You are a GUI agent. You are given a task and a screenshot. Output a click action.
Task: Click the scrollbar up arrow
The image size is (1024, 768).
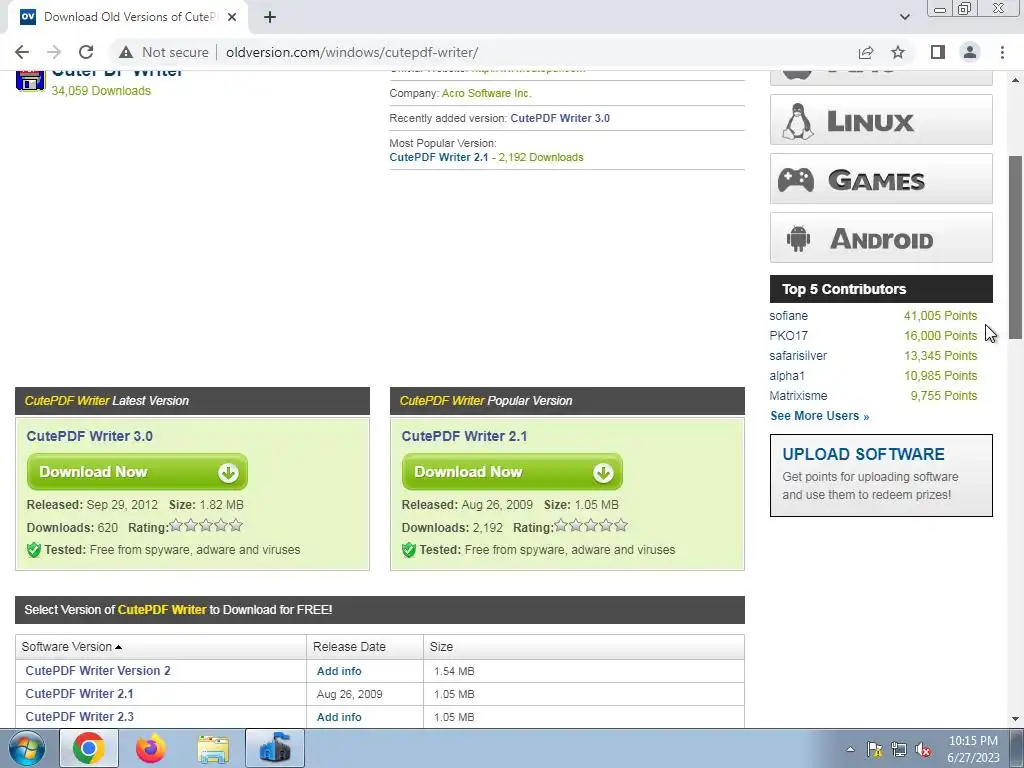point(1016,80)
